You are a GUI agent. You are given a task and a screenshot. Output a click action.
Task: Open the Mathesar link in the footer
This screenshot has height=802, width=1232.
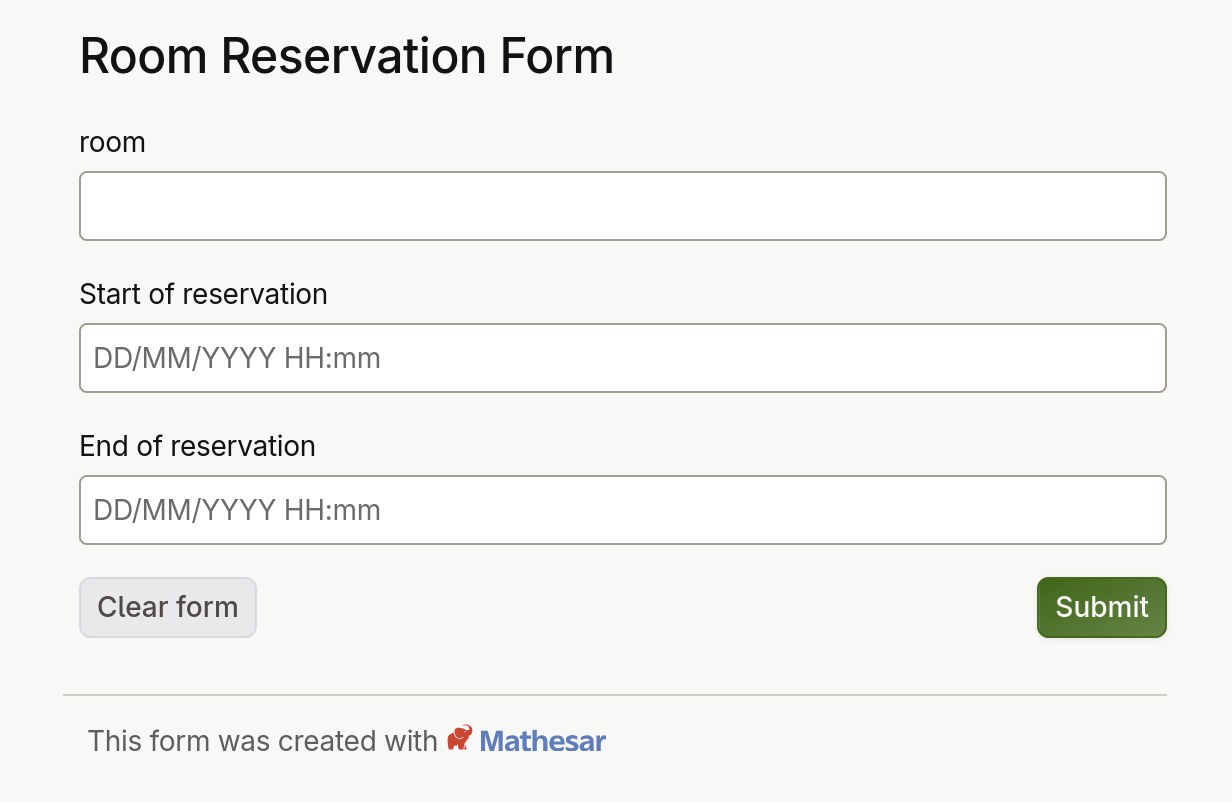tap(542, 741)
